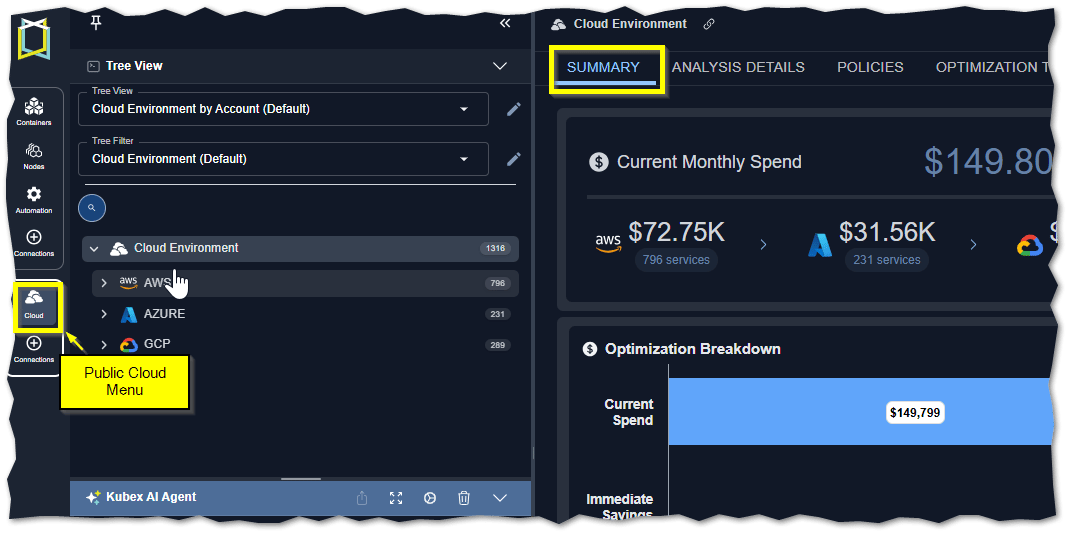Expand the AWS tree node
The height and width of the screenshot is (534, 1068).
[x=104, y=283]
